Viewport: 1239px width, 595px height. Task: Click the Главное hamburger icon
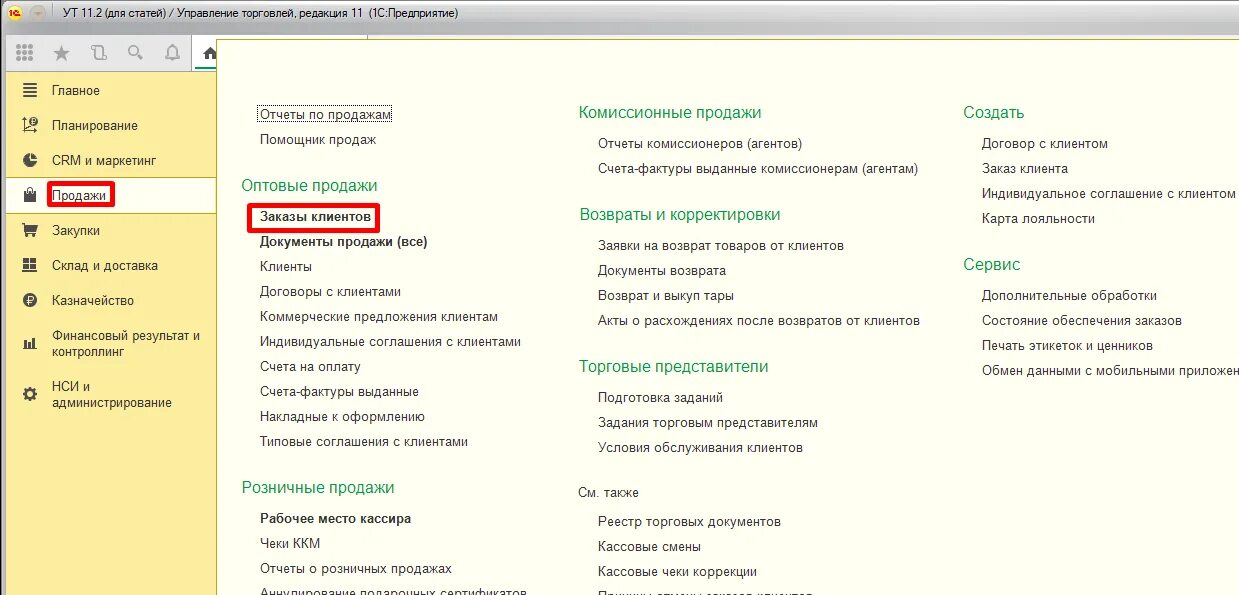pos(30,90)
